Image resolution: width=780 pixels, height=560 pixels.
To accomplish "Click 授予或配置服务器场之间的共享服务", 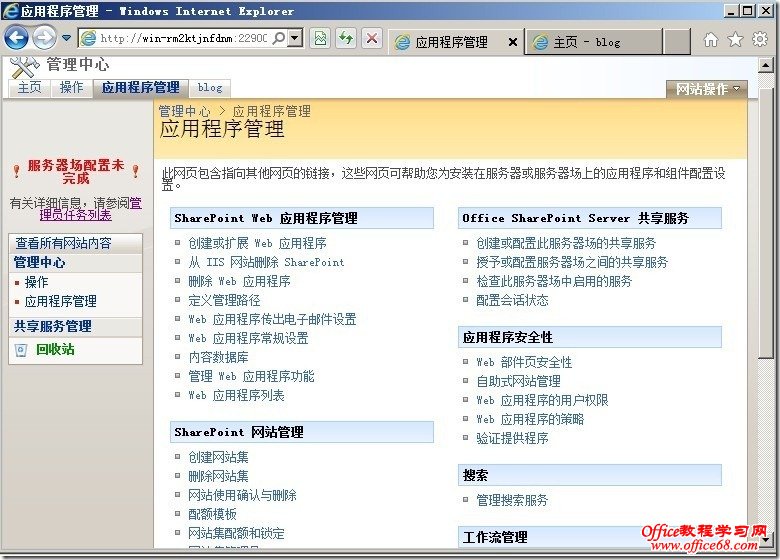I will pyautogui.click(x=572, y=262).
